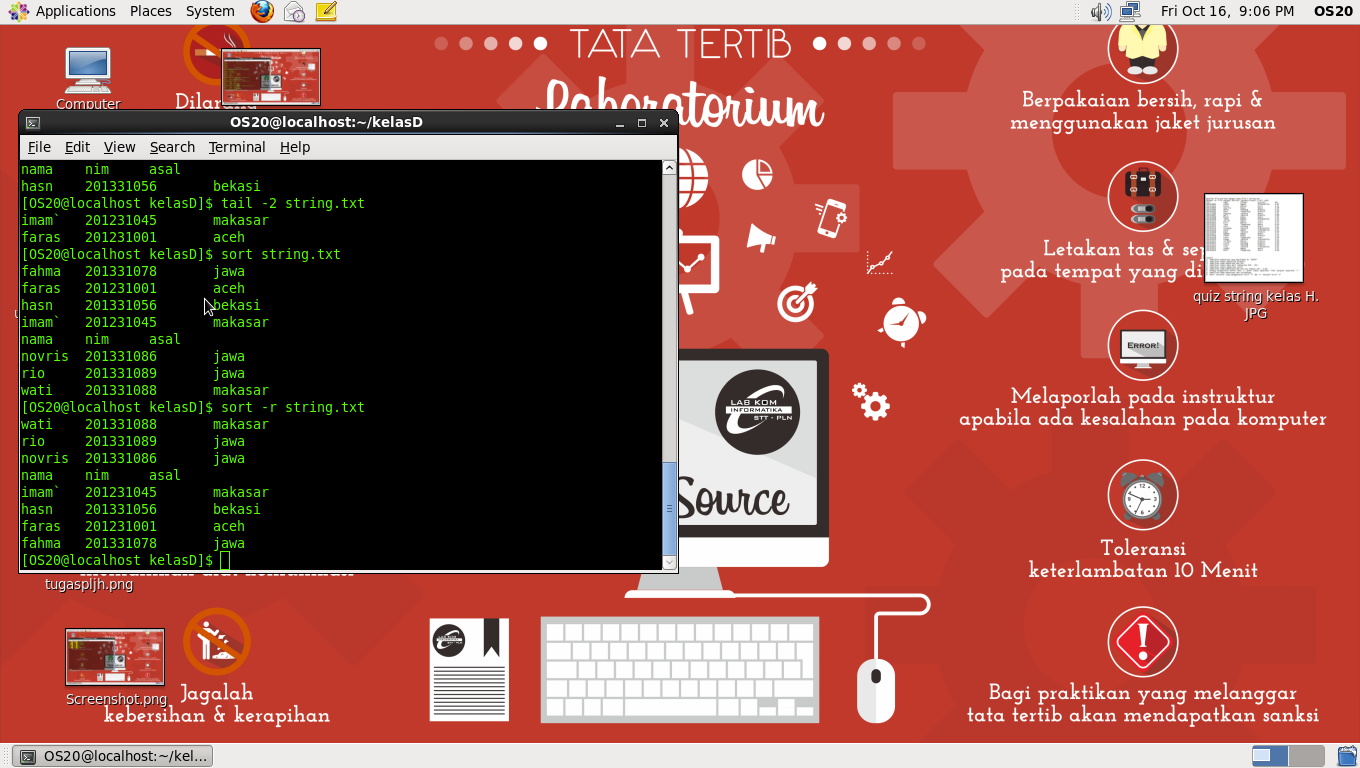Open the terminal File menu
The height and width of the screenshot is (768, 1360).
coord(39,147)
